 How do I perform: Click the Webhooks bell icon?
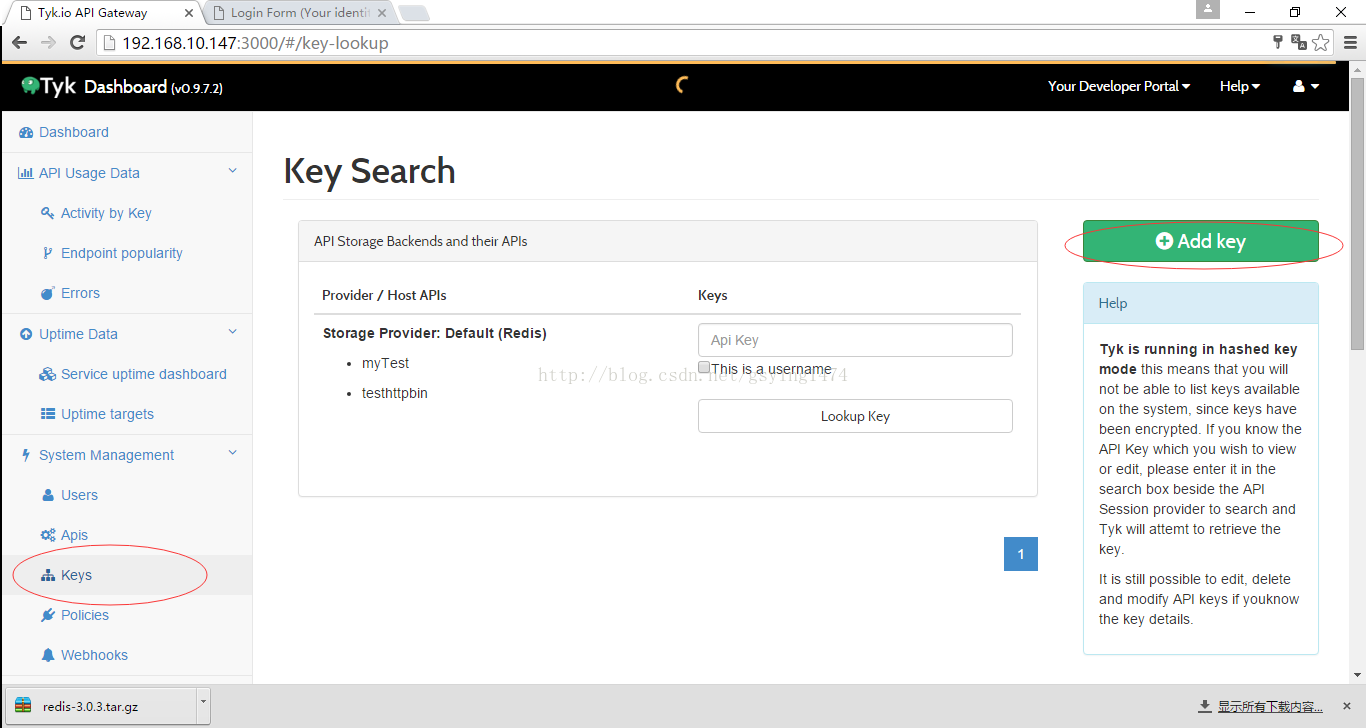[47, 655]
